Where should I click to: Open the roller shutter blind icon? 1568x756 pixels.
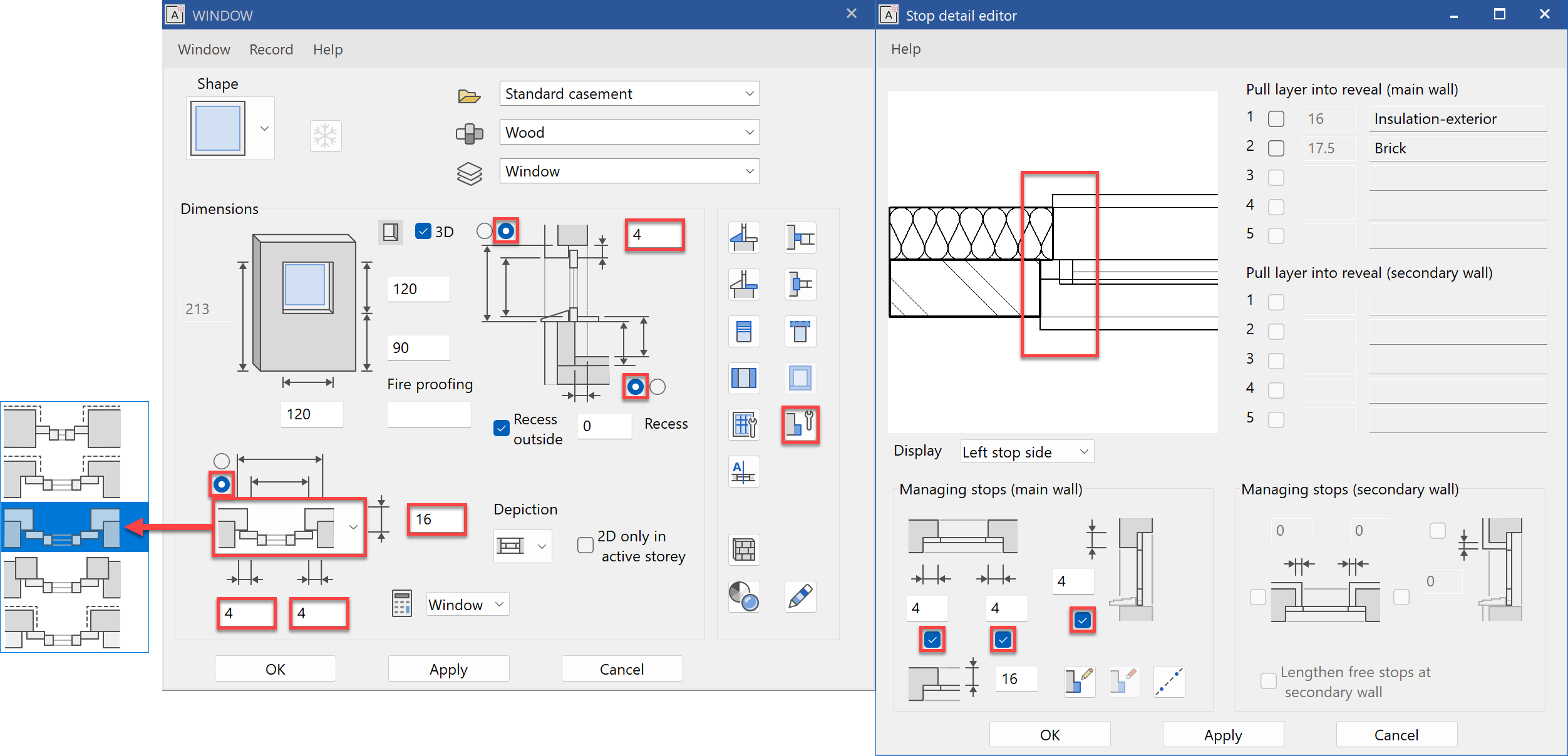744,331
